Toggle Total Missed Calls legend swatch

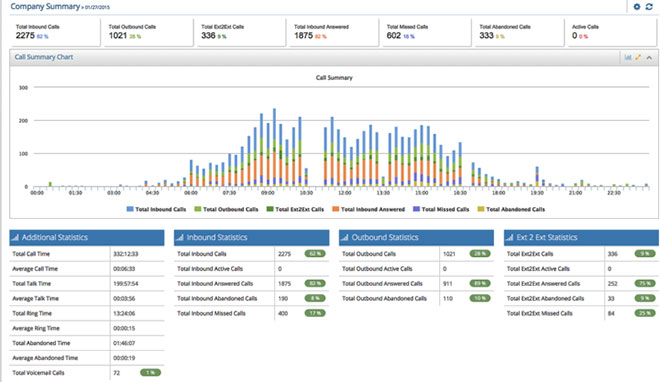pos(416,209)
